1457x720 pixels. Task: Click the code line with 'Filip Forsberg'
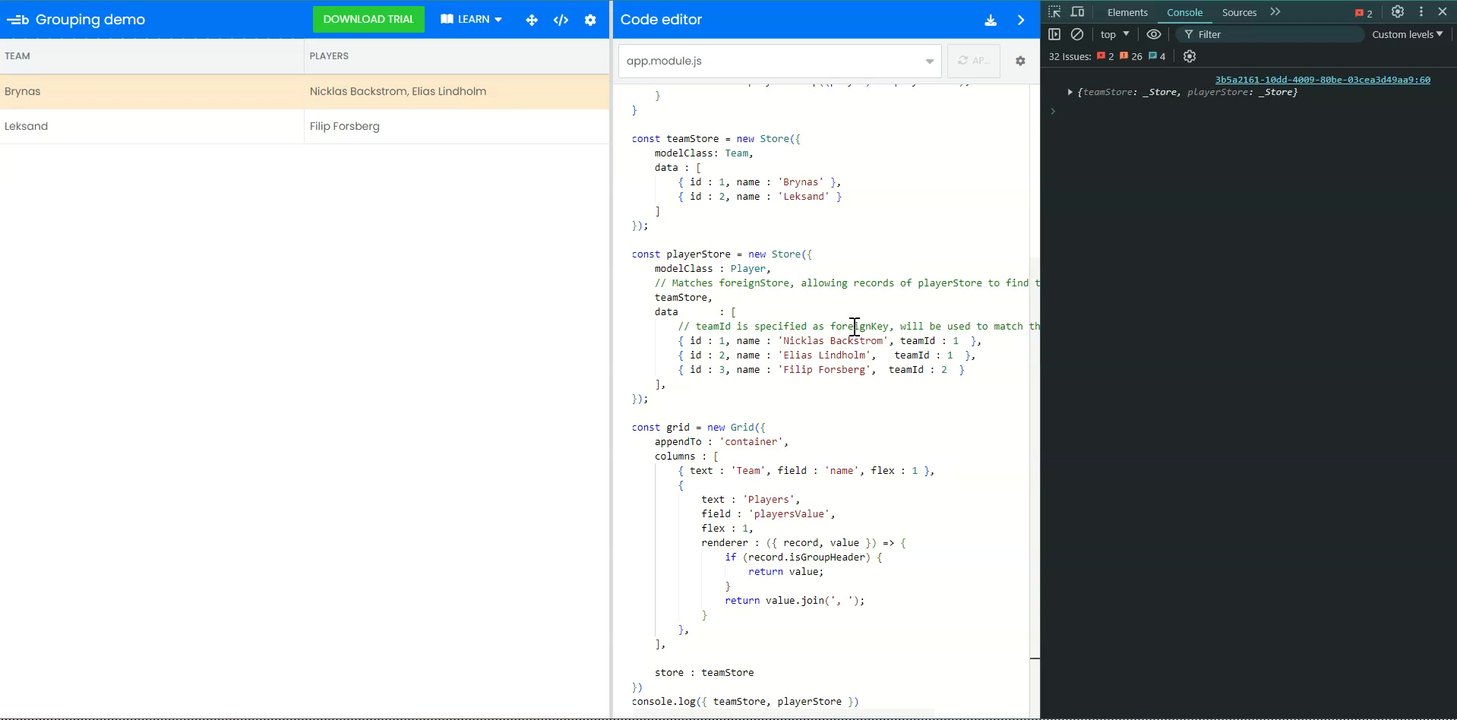click(x=821, y=369)
